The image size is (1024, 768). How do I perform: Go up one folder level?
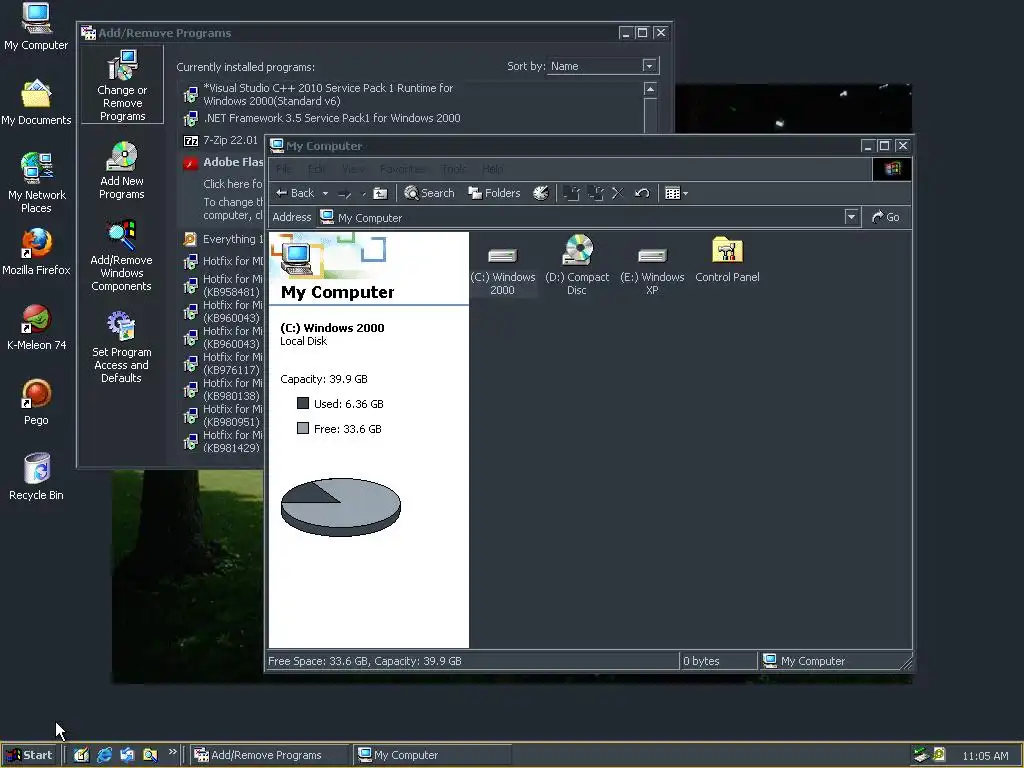tap(380, 193)
